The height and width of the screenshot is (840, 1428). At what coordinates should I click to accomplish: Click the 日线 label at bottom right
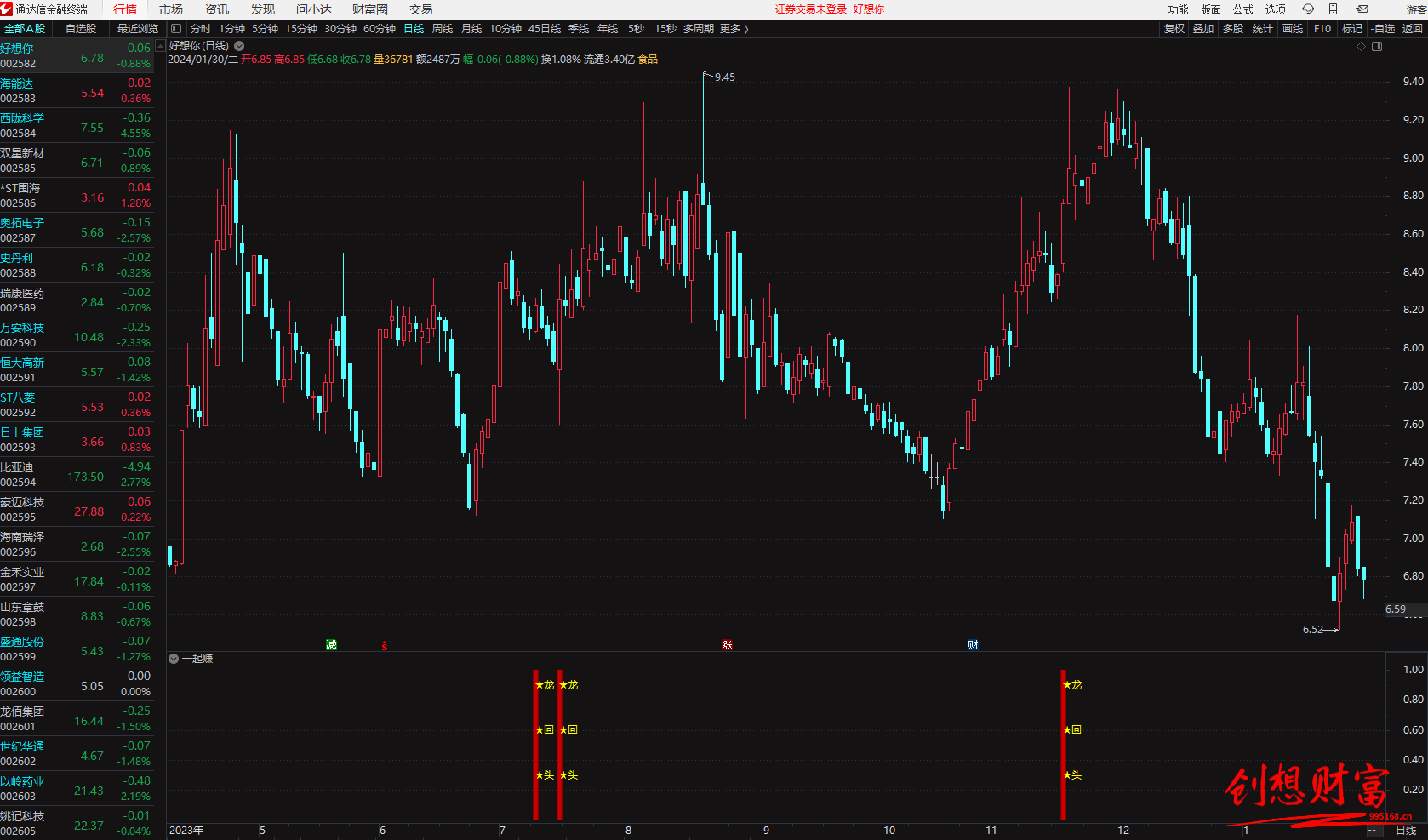click(1406, 831)
